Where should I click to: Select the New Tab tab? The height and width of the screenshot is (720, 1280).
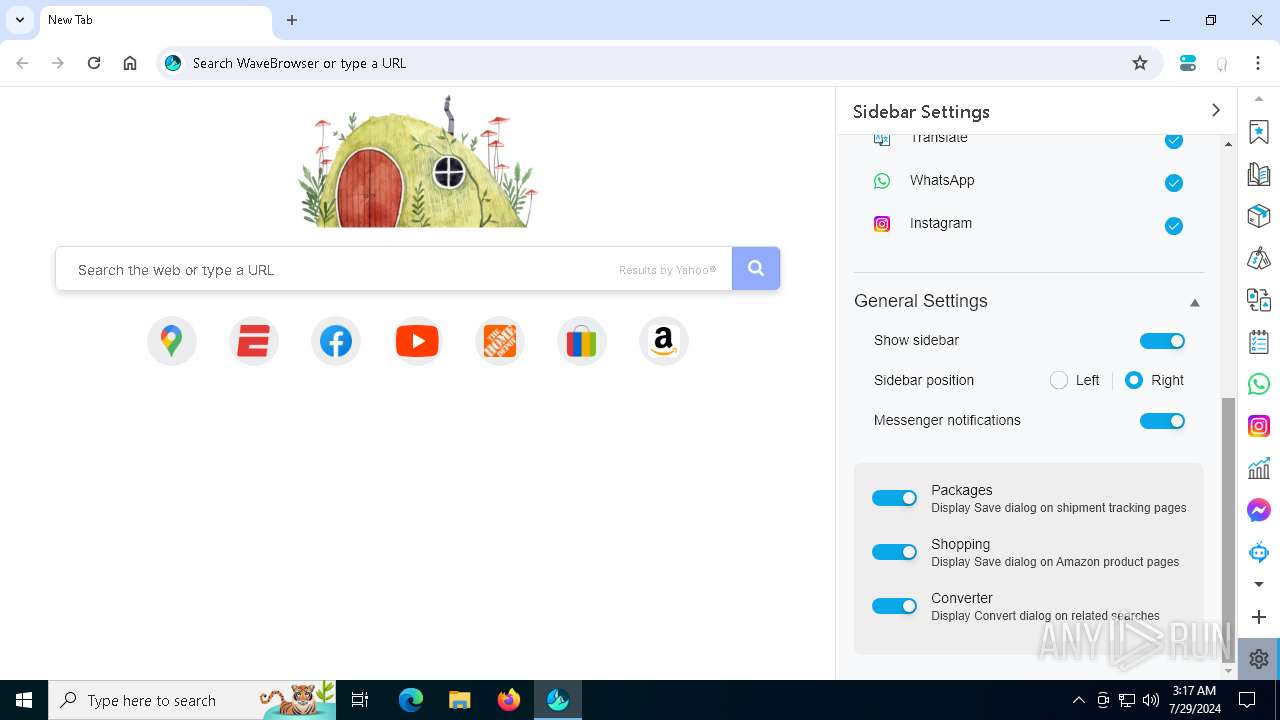point(155,20)
